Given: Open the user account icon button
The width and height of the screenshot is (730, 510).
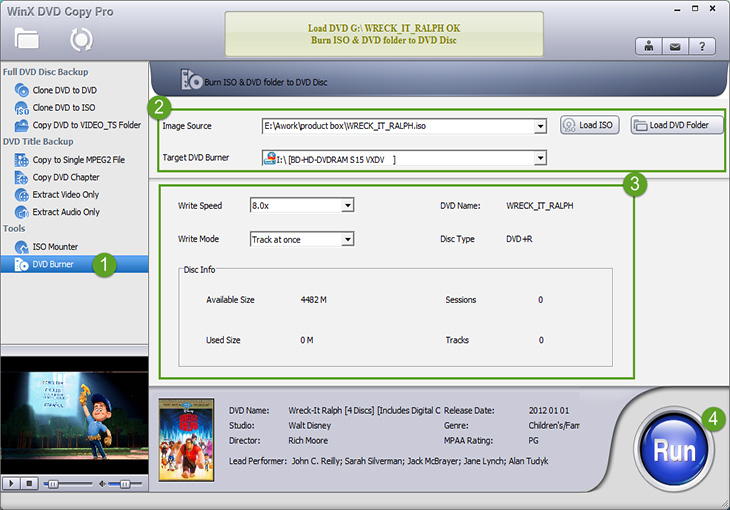Looking at the screenshot, I should [649, 46].
